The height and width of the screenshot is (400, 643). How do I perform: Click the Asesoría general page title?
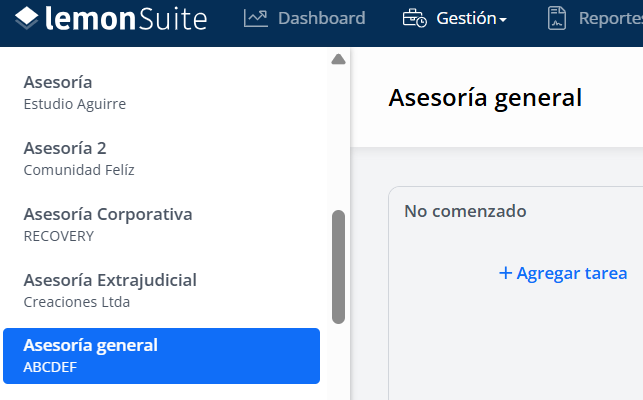(x=485, y=98)
